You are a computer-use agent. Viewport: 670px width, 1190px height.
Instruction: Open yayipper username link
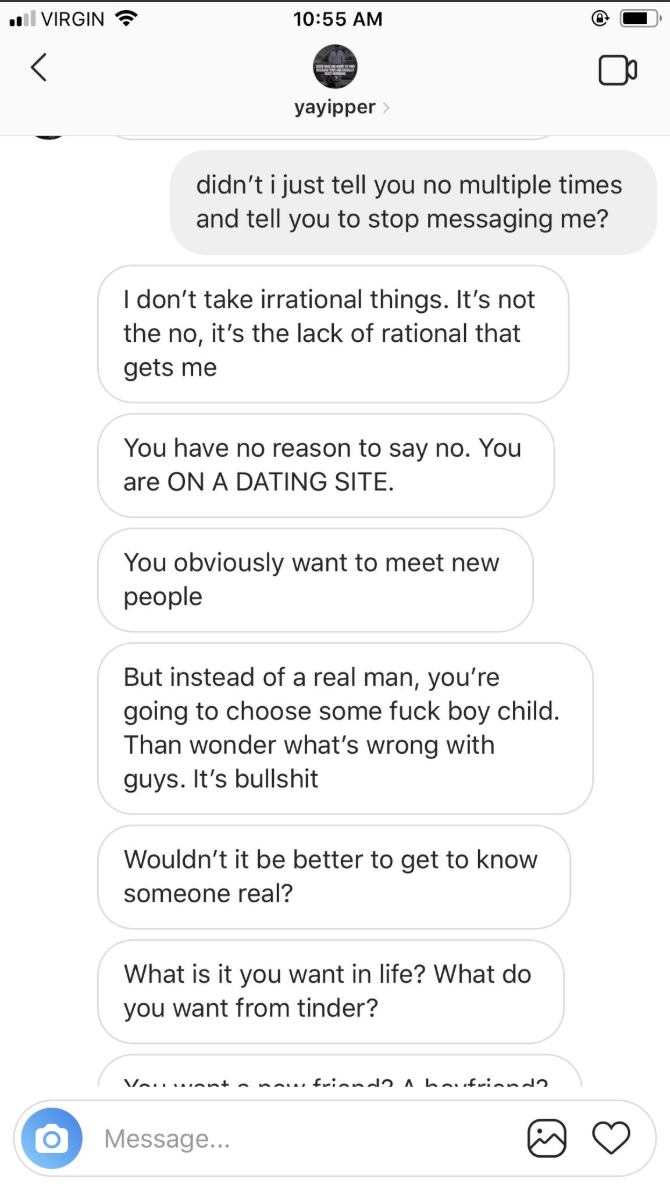click(334, 108)
